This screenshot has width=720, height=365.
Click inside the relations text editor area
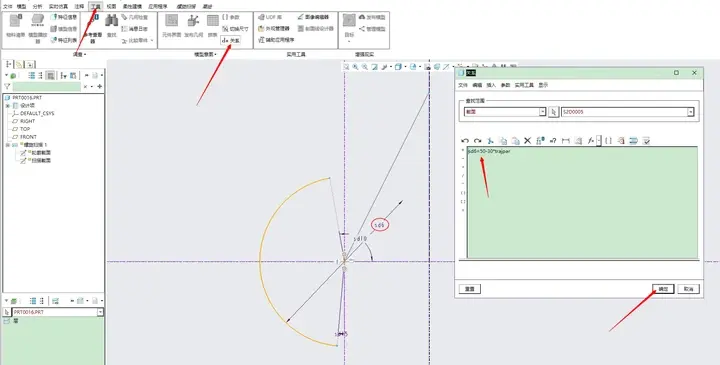(x=582, y=202)
